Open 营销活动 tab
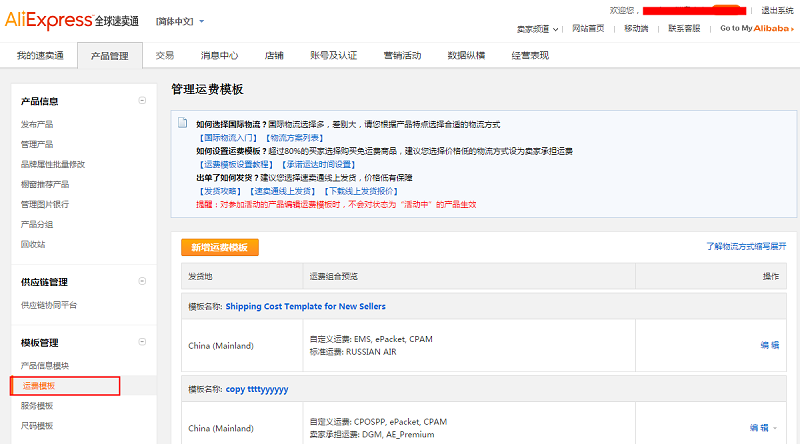Viewport: 800px width, 444px height. pyautogui.click(x=403, y=55)
